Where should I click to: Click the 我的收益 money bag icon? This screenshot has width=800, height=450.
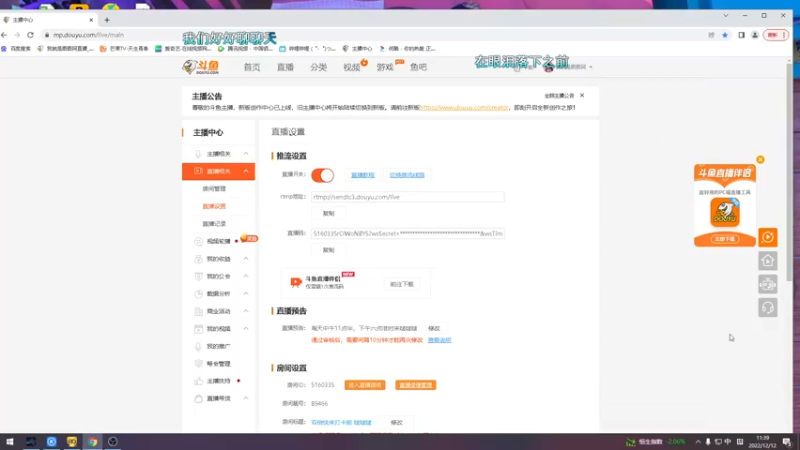click(x=198, y=259)
